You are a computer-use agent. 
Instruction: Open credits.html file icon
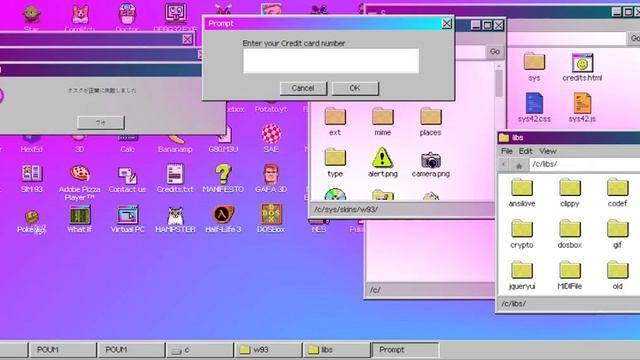click(x=582, y=67)
